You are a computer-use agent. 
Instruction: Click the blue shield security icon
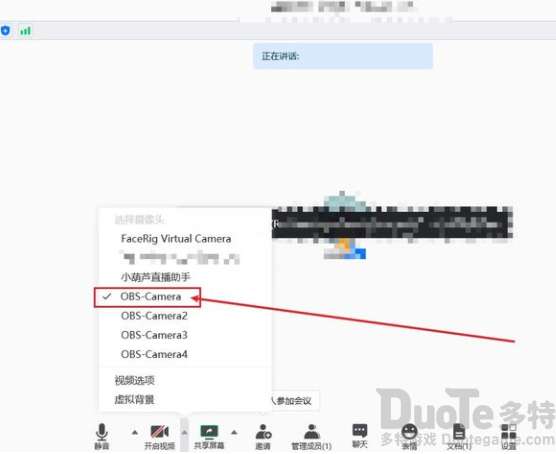click(5, 31)
